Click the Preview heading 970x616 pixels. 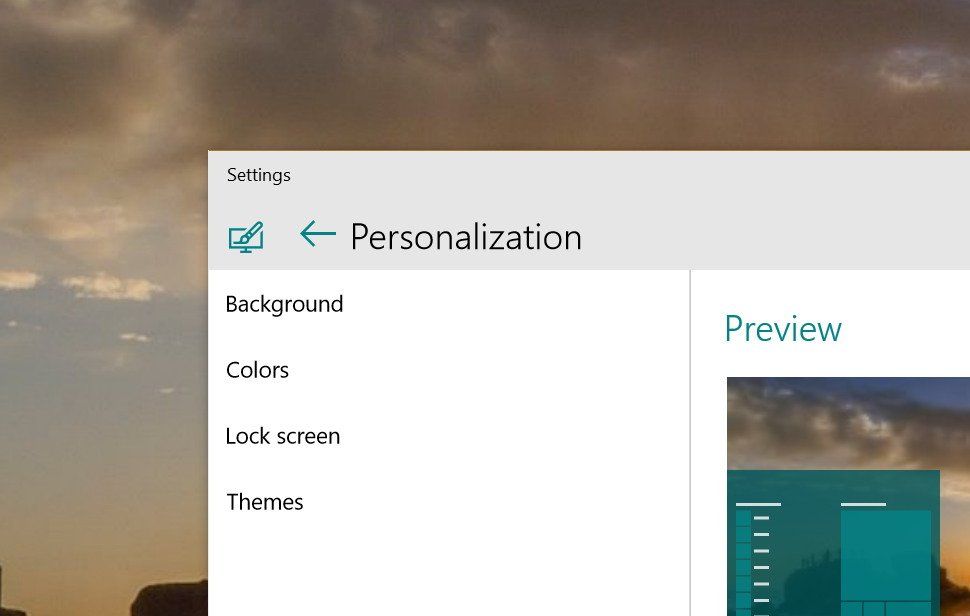coord(783,329)
